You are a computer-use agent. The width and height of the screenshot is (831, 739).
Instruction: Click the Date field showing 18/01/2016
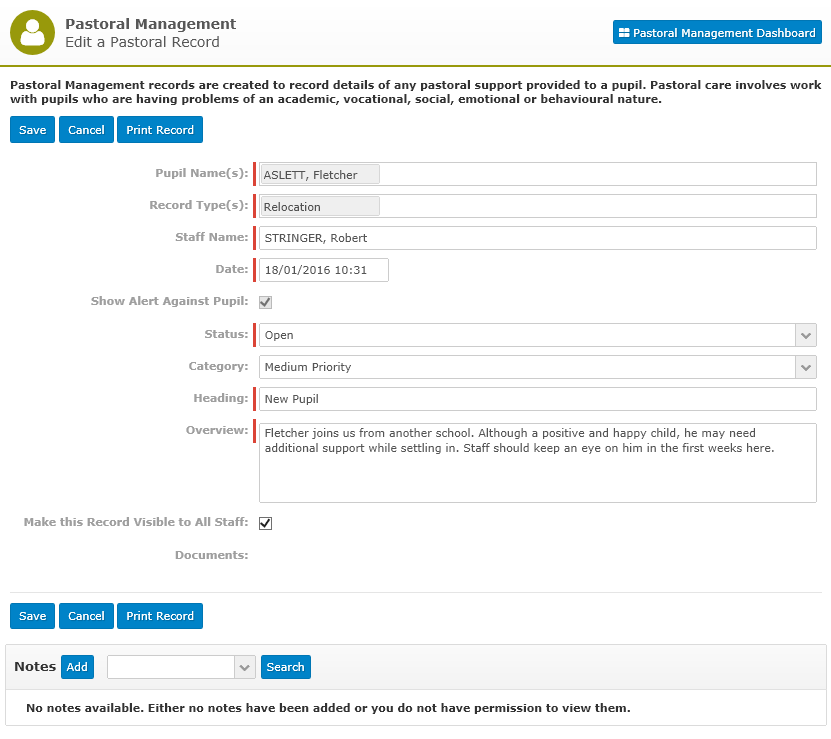click(323, 270)
